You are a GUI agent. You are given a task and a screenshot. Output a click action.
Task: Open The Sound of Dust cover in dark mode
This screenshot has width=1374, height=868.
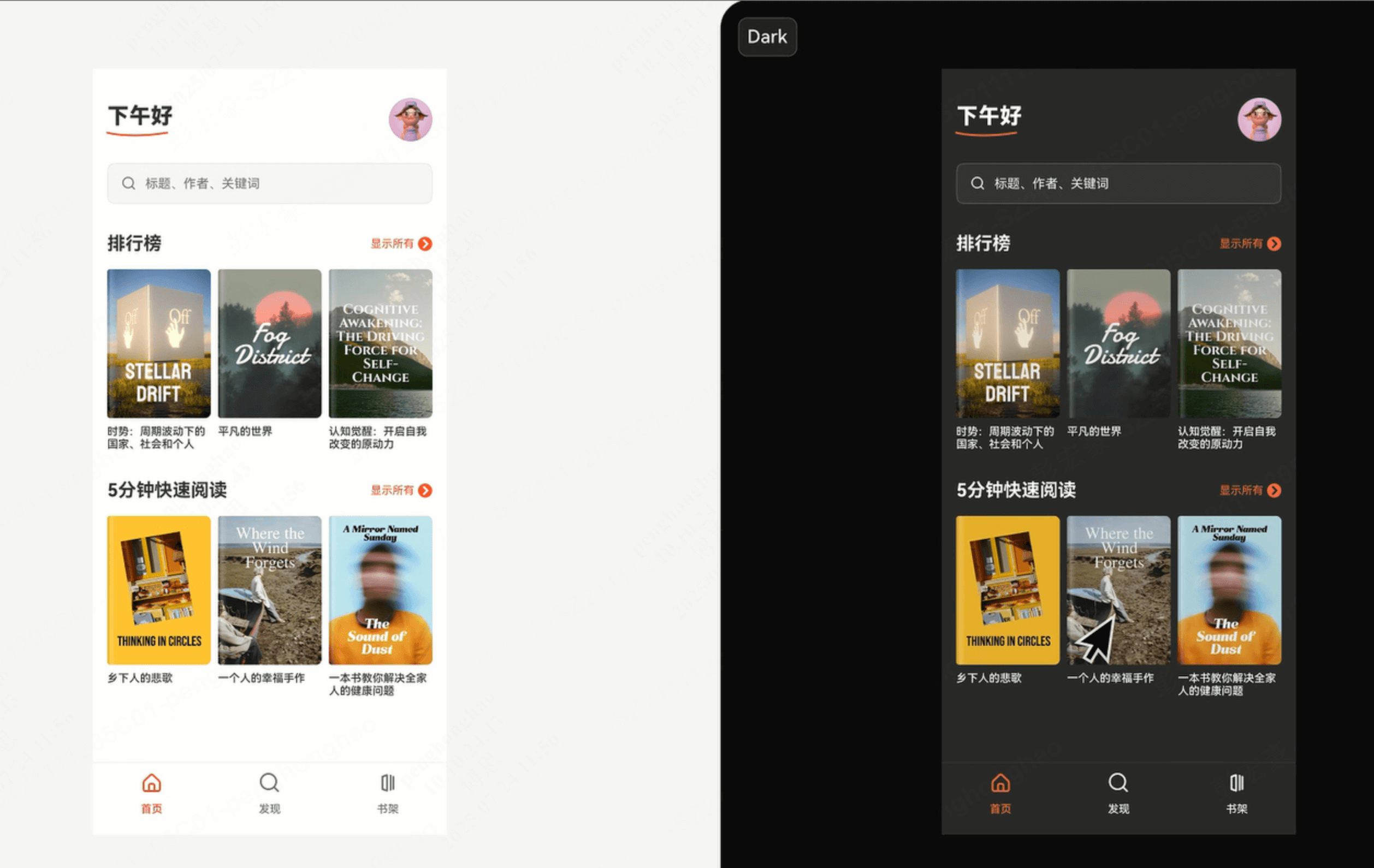(1229, 590)
